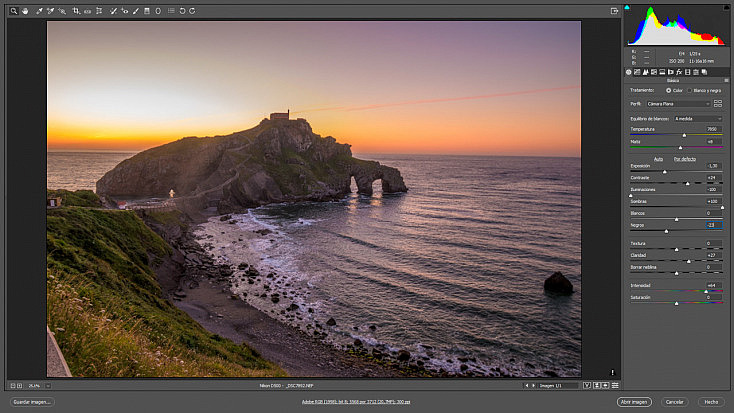Click the Intensidad value field
The image size is (734, 413).
tap(713, 285)
